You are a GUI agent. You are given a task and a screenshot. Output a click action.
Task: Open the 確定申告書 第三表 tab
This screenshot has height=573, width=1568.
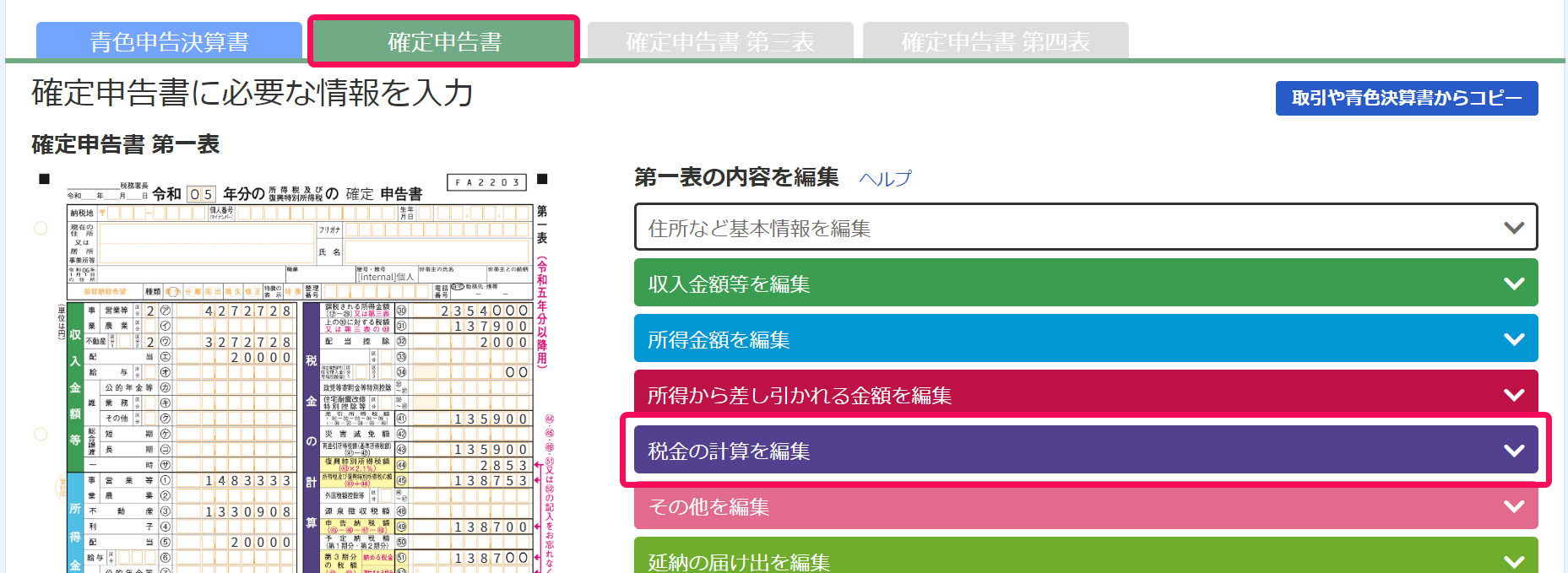point(720,41)
